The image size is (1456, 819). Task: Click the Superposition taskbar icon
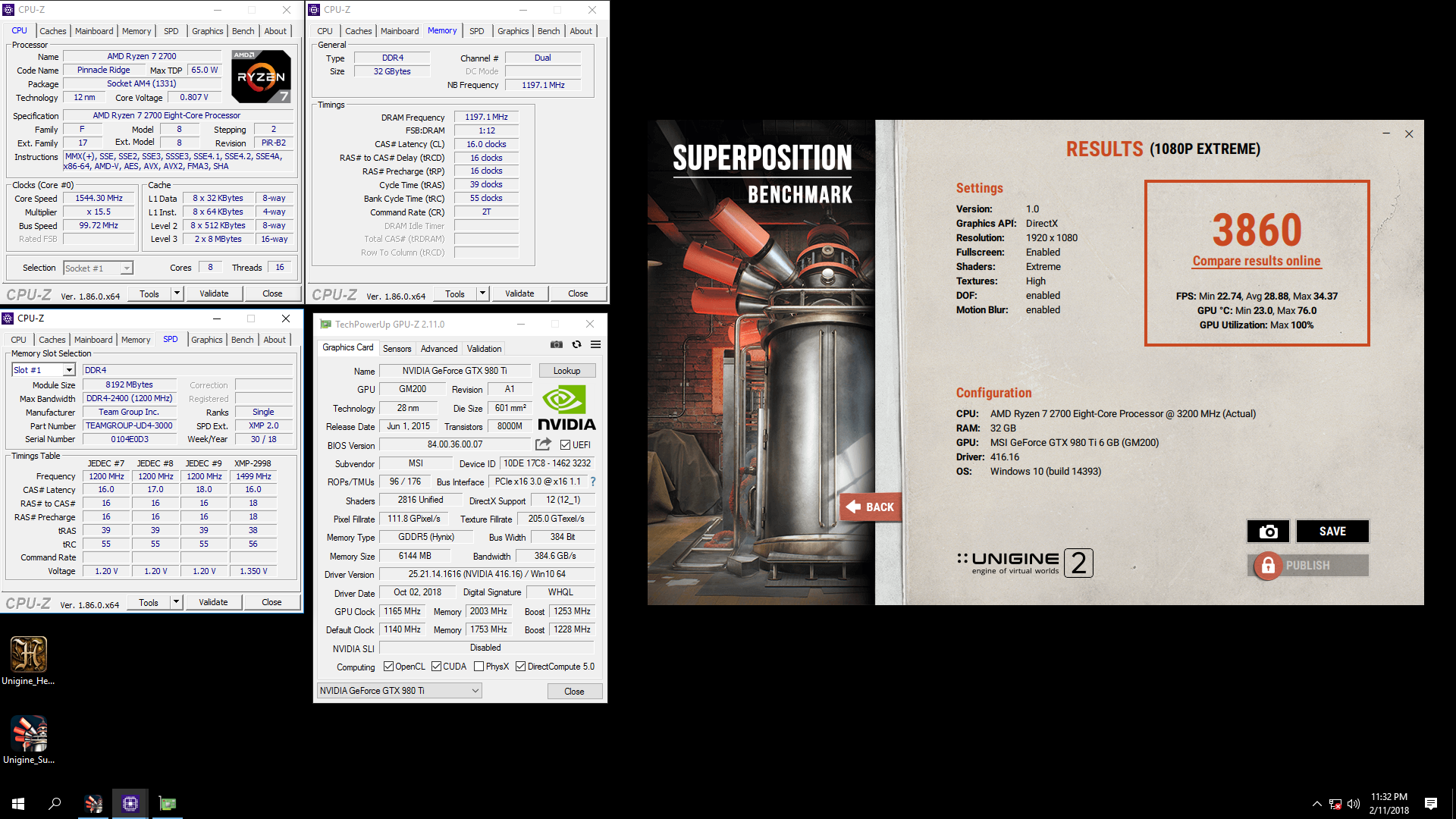(x=93, y=804)
